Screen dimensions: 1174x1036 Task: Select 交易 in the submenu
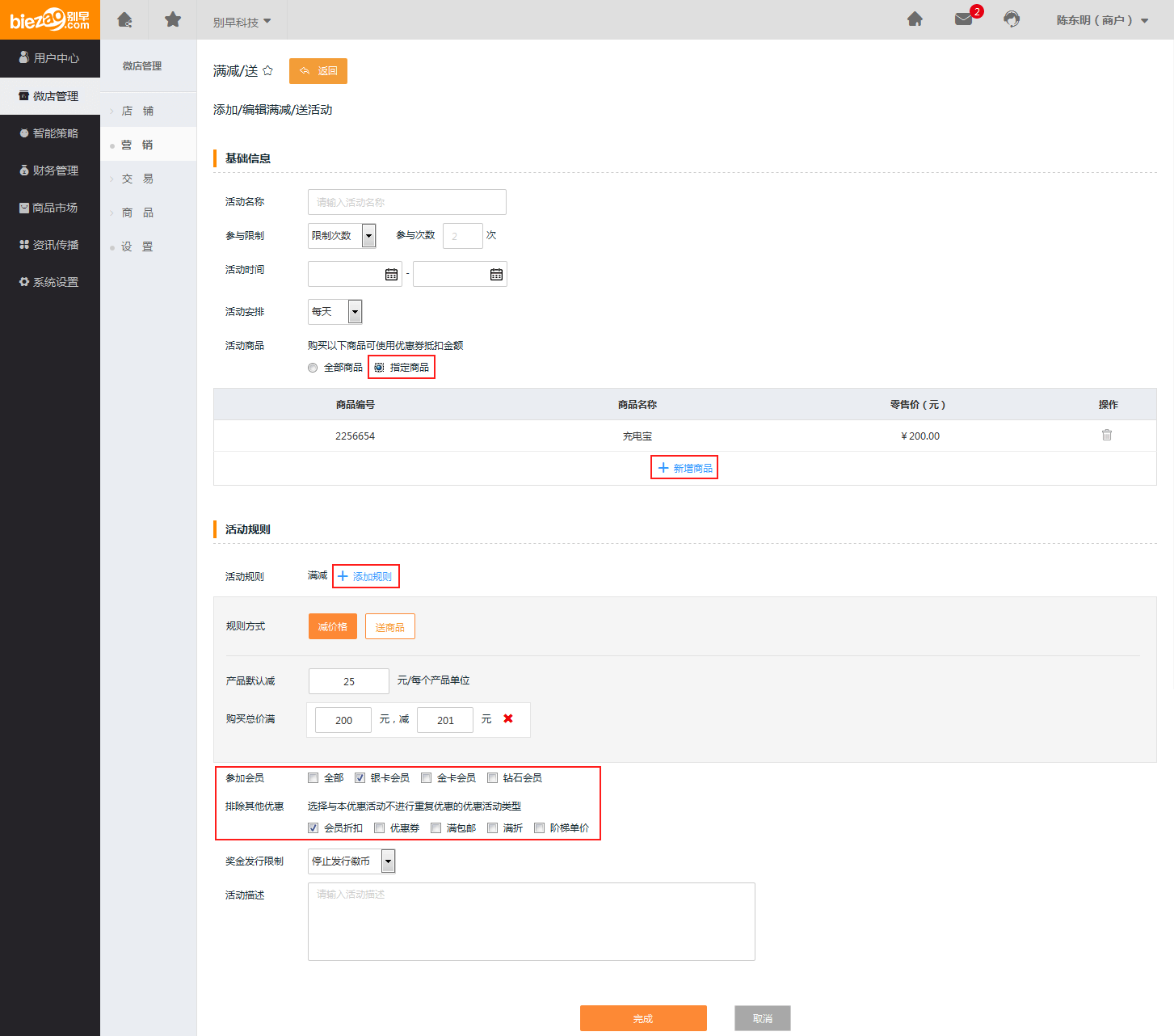click(x=137, y=179)
